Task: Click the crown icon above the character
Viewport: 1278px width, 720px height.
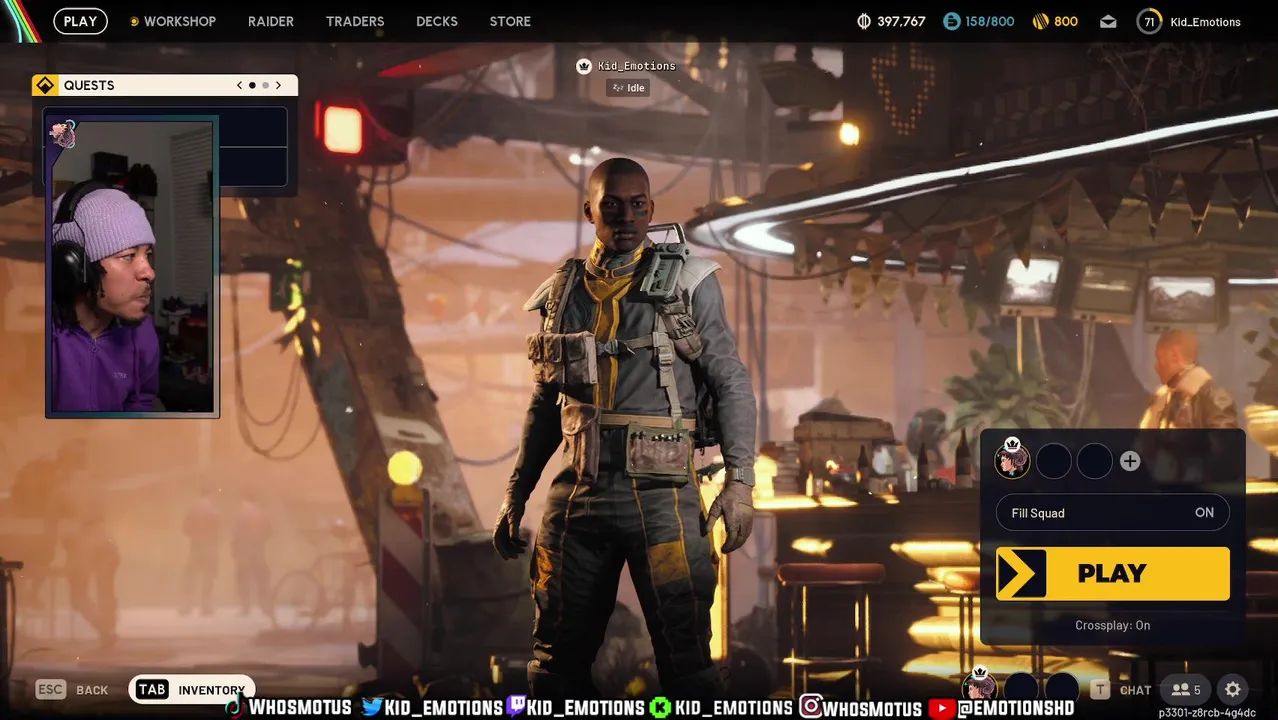Action: [584, 66]
